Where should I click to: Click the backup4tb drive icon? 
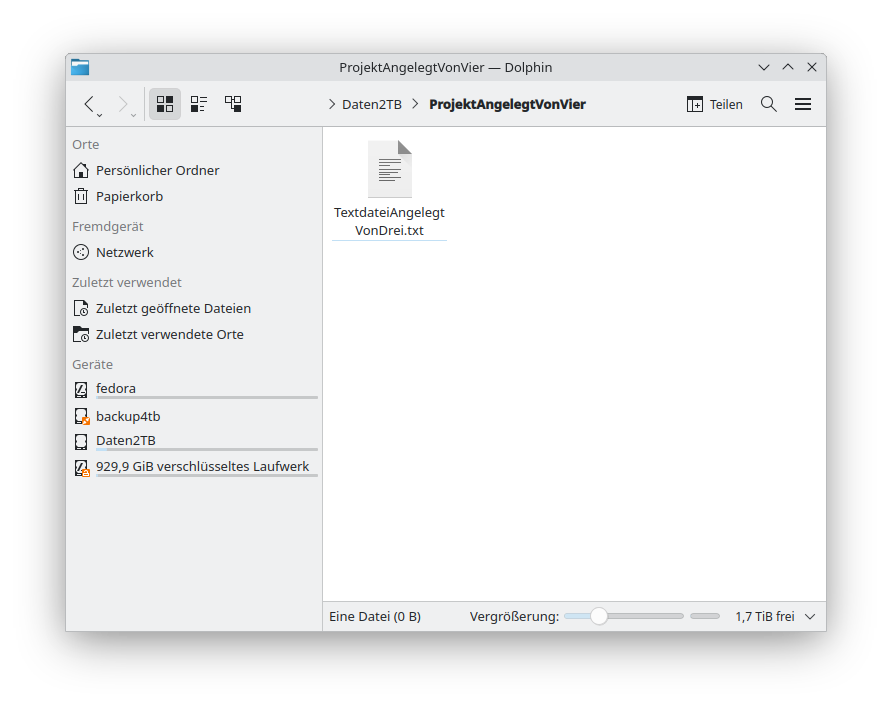click(82, 417)
